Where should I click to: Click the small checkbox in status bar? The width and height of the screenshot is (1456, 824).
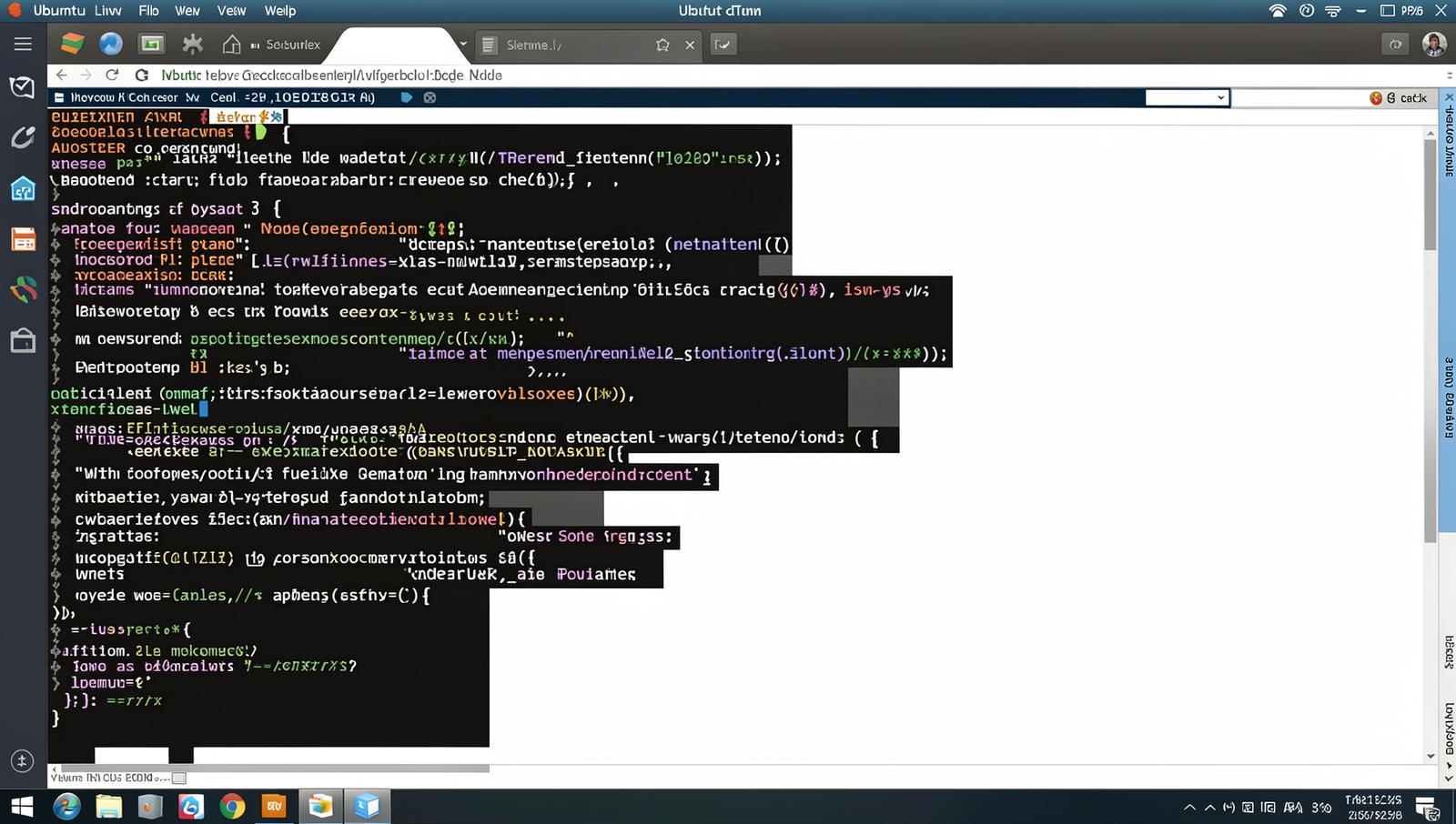(x=179, y=779)
